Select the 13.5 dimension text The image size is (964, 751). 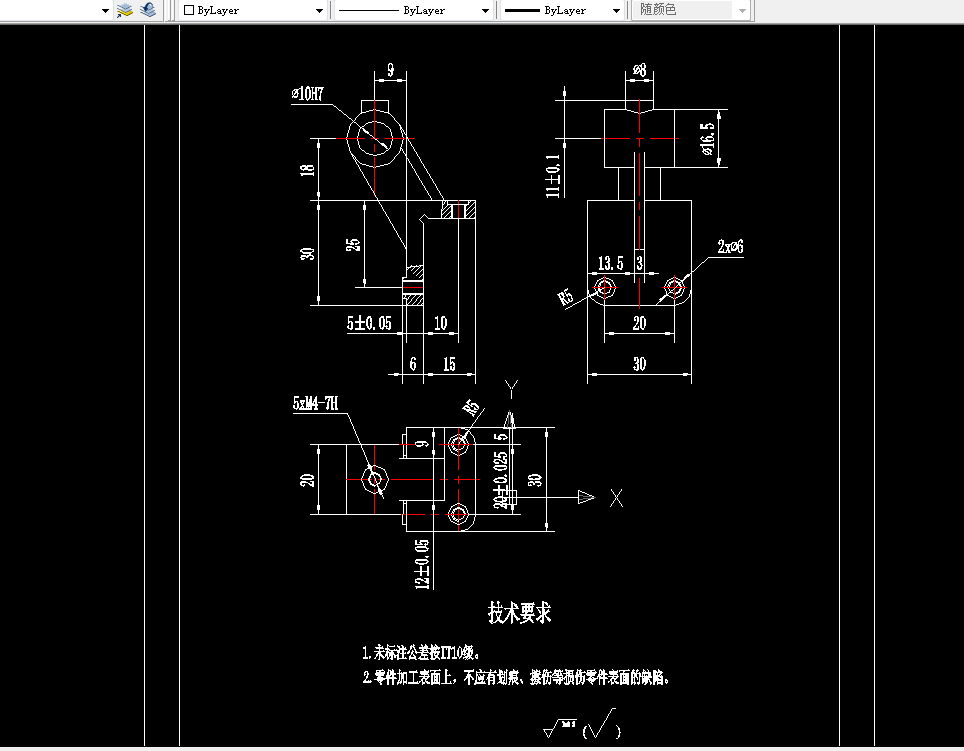point(611,263)
